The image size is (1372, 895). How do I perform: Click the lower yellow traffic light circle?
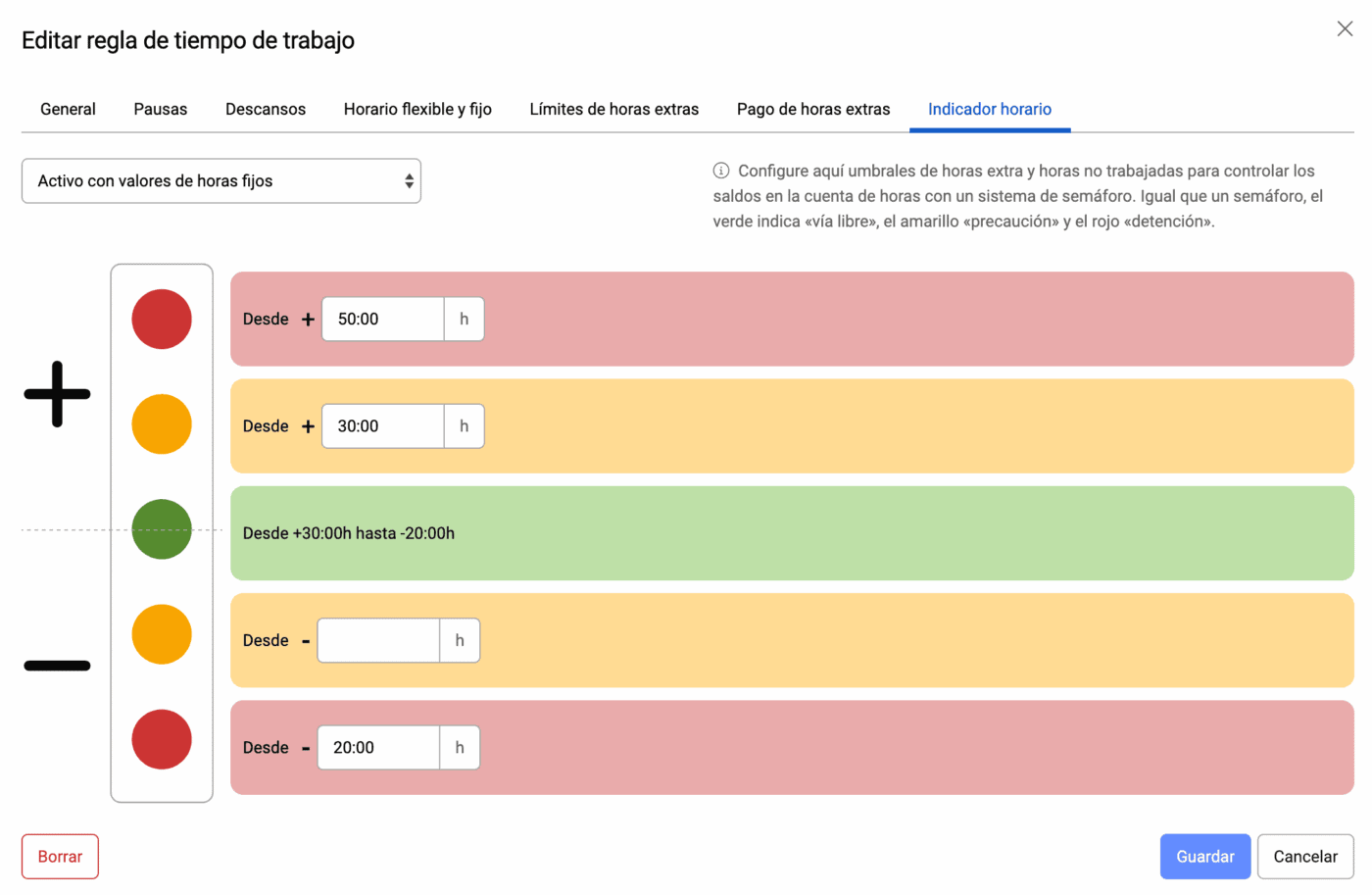click(162, 634)
